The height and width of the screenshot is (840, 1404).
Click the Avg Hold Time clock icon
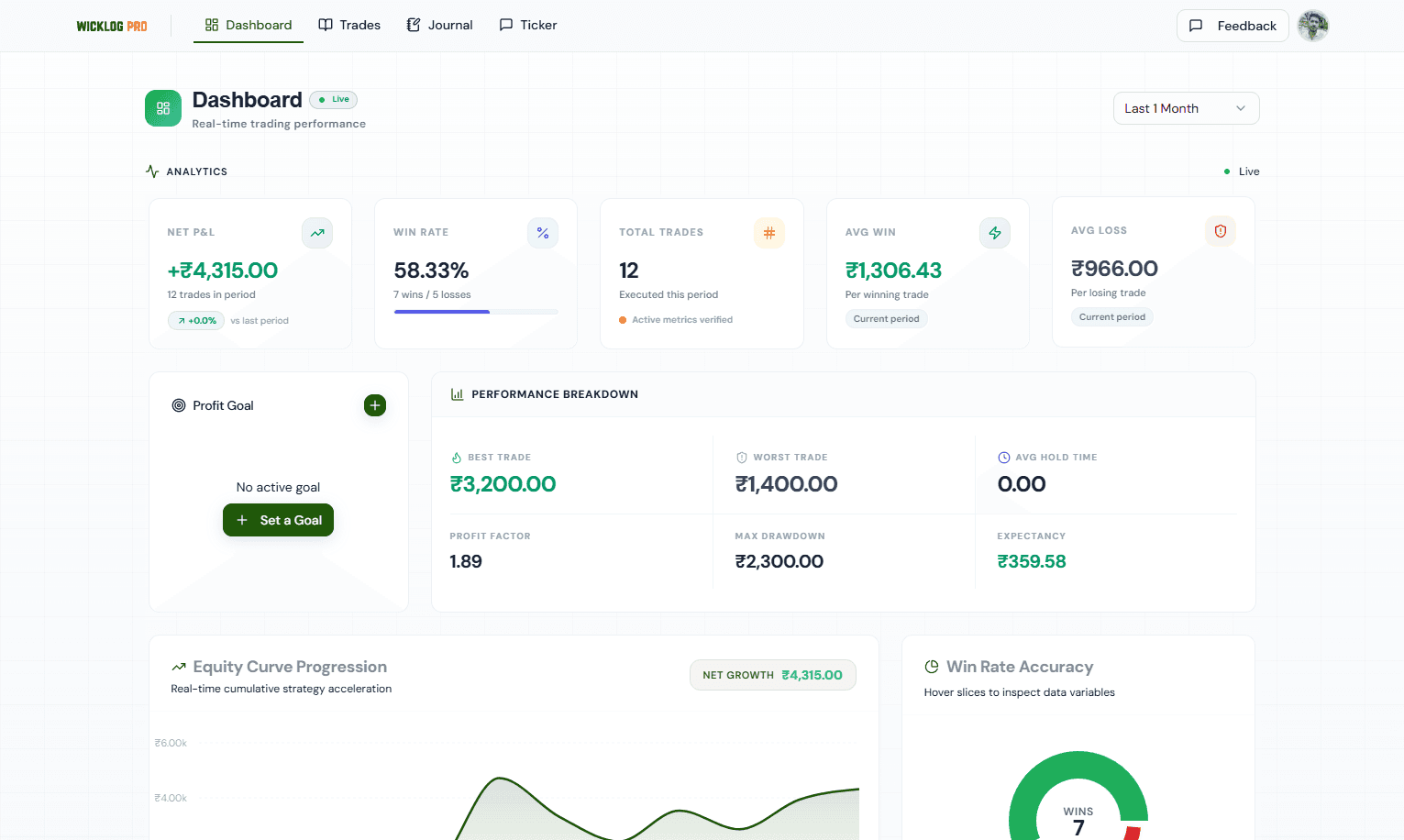(x=1004, y=458)
